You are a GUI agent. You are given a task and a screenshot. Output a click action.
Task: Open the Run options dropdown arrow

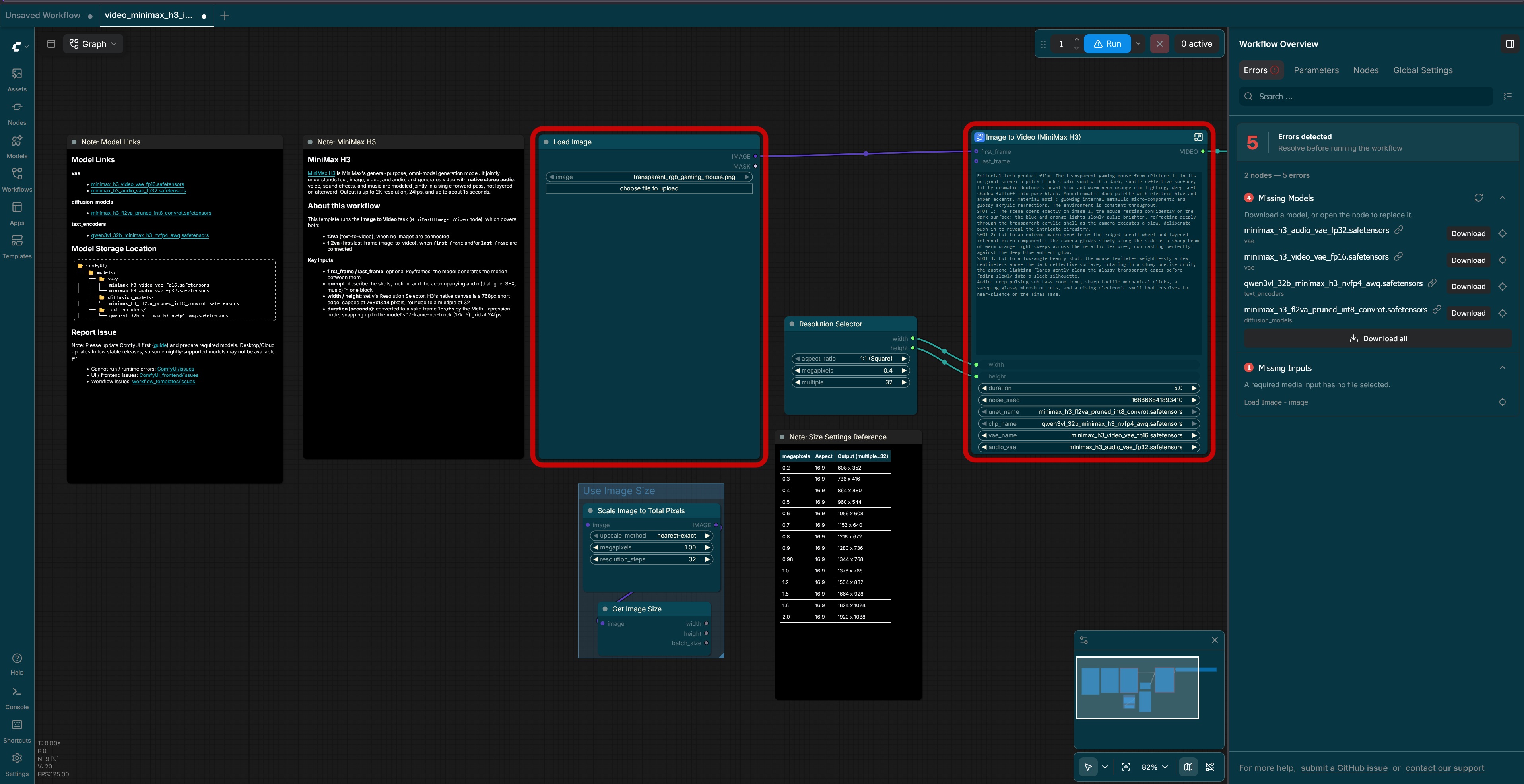click(1138, 44)
